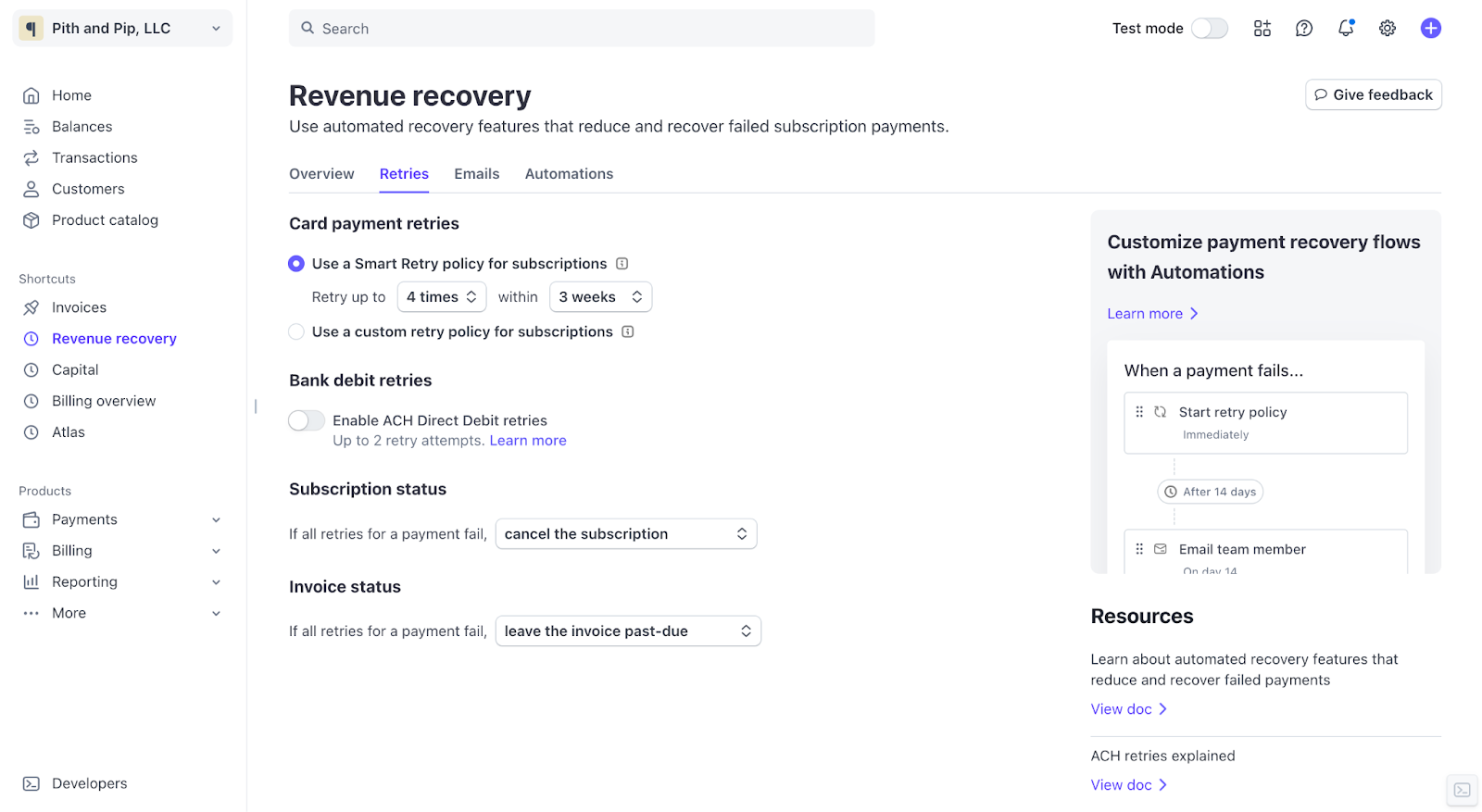Open the terminal console icon at bottom right
Screen dimensions: 1482x812
coord(1462,790)
